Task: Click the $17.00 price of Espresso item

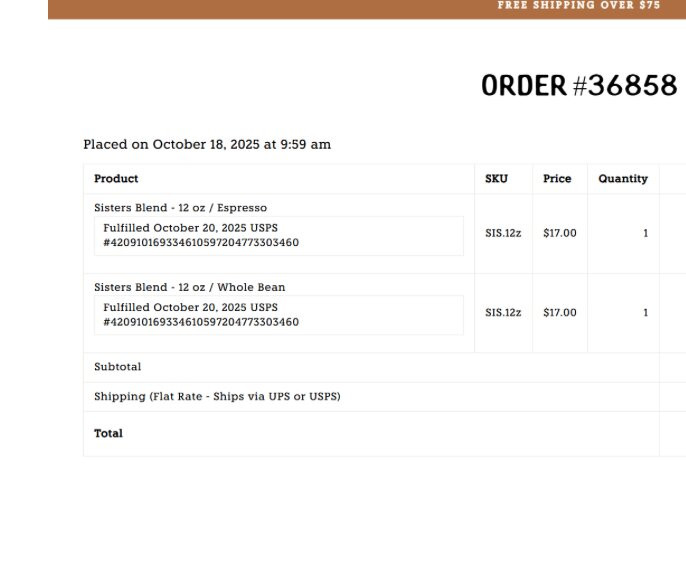Action: pos(559,233)
